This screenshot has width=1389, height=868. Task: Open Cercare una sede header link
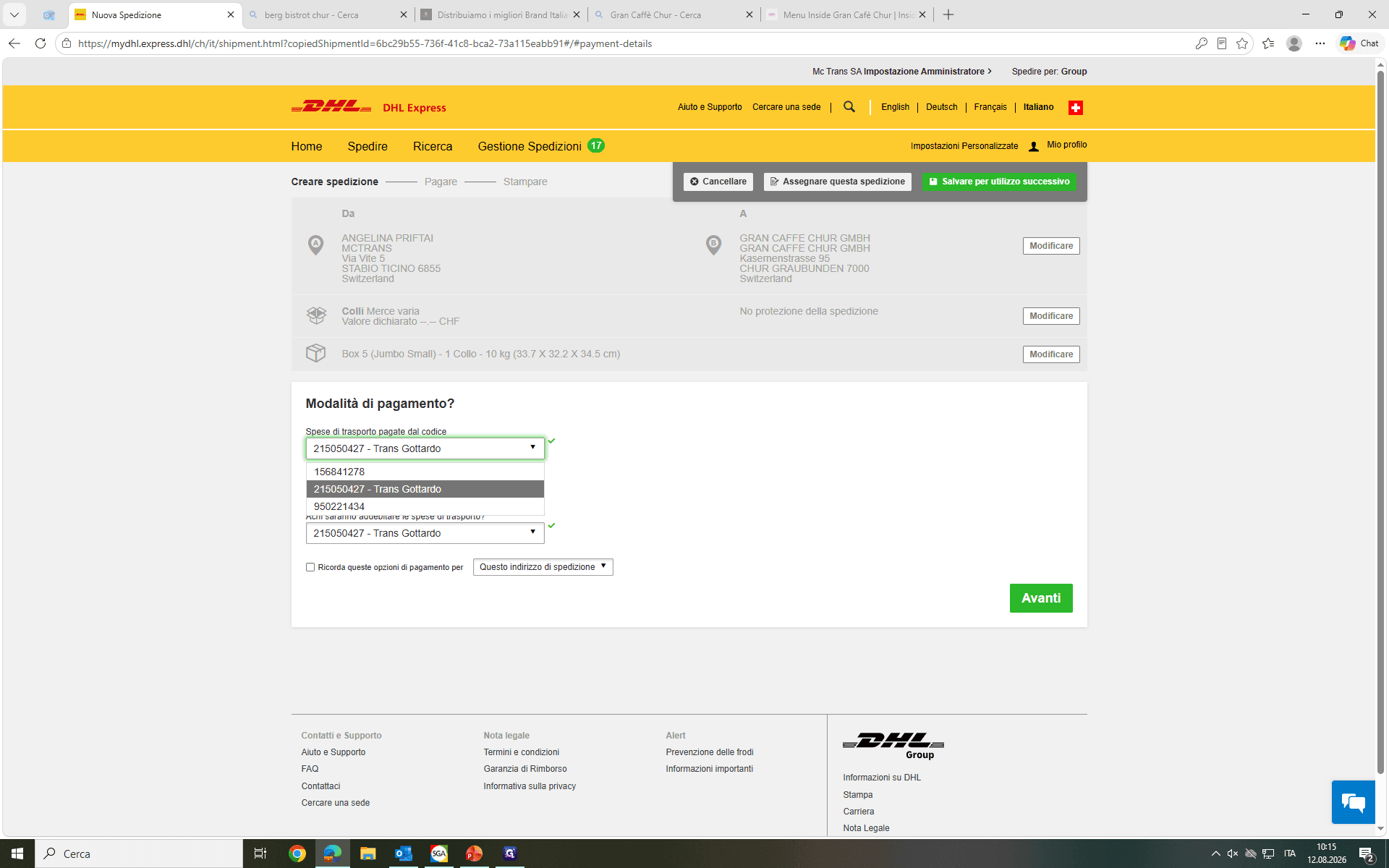pos(786,107)
